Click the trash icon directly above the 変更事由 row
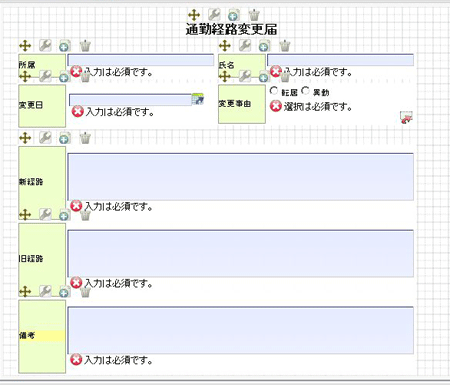 [x=285, y=77]
